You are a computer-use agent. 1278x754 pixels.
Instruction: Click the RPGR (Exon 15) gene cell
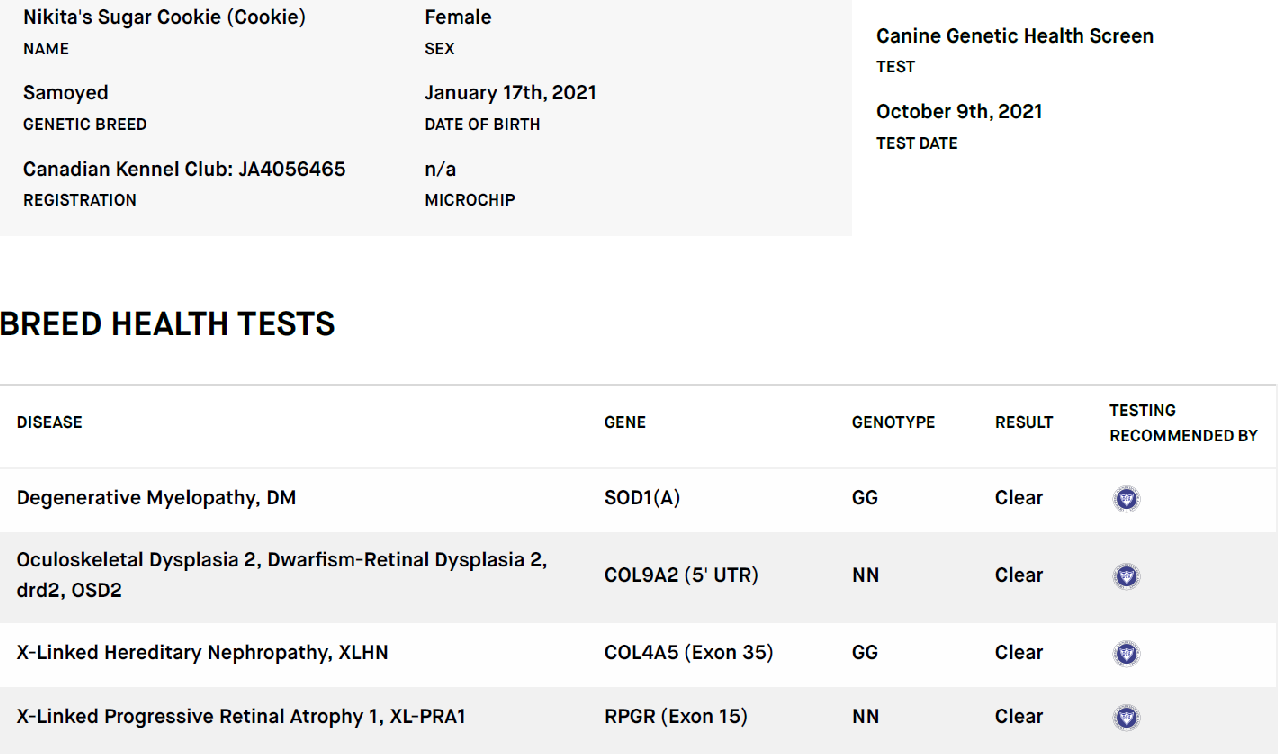[x=676, y=717]
